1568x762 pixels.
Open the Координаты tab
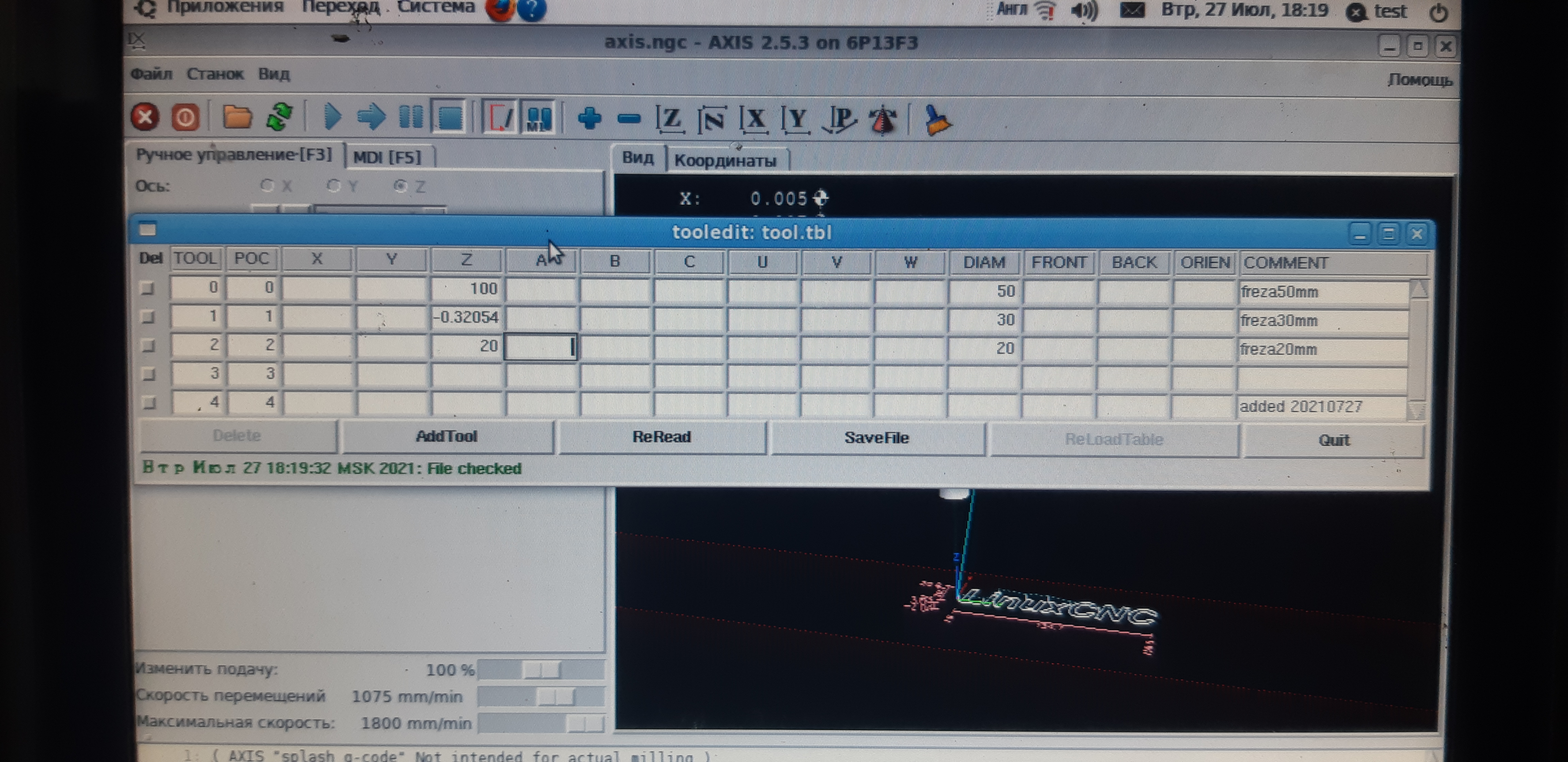(725, 161)
